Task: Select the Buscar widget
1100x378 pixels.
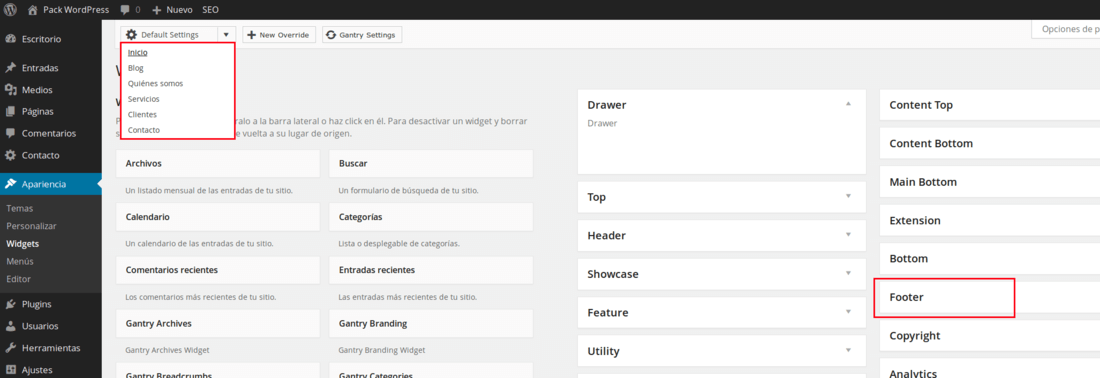Action: (x=431, y=163)
